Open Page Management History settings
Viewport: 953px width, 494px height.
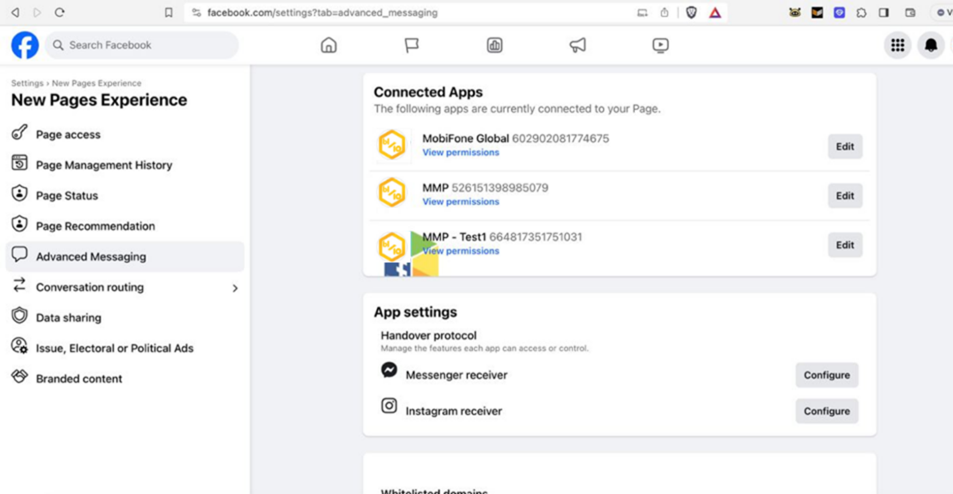point(104,165)
